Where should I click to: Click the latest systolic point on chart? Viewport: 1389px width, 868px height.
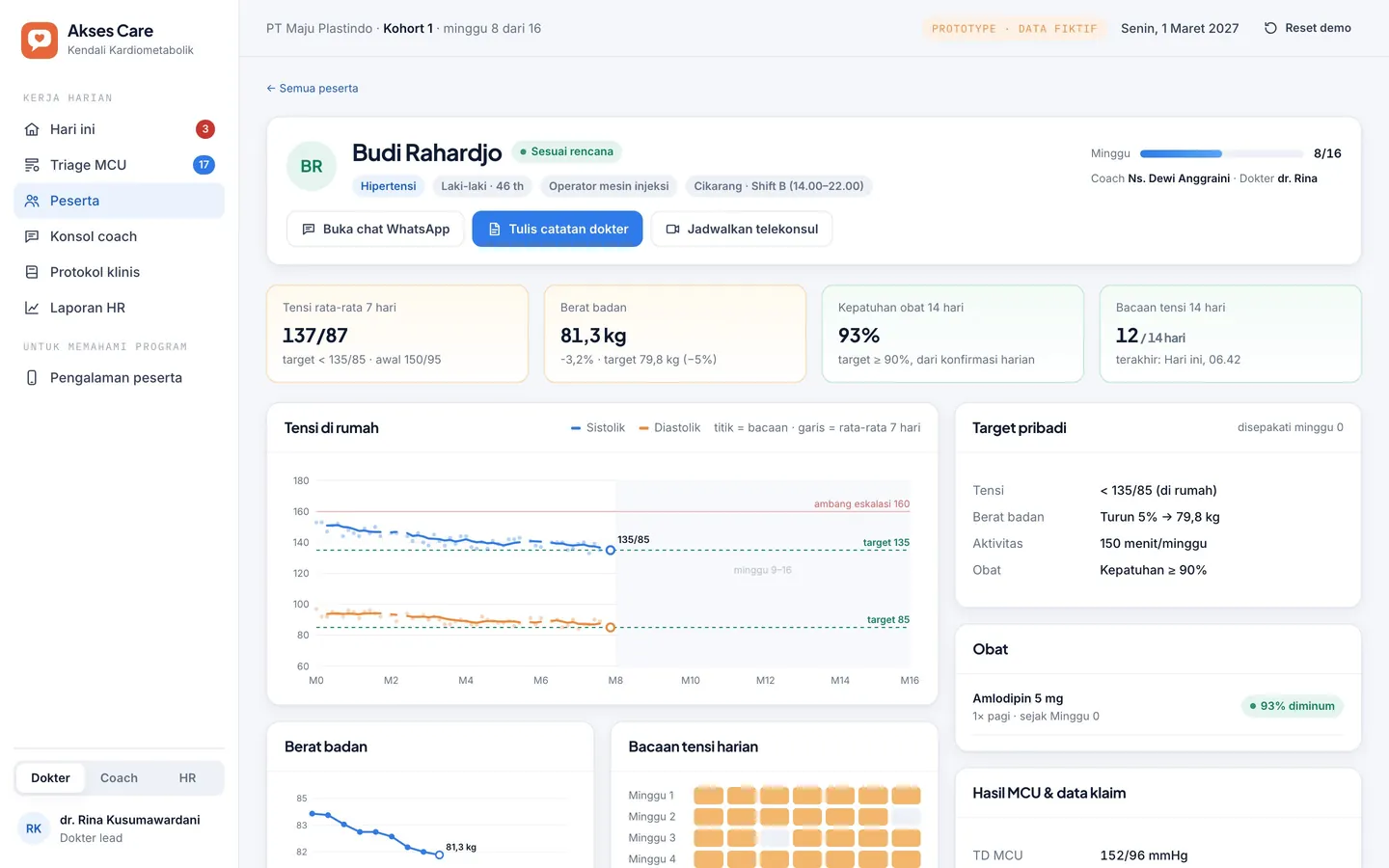tap(611, 550)
